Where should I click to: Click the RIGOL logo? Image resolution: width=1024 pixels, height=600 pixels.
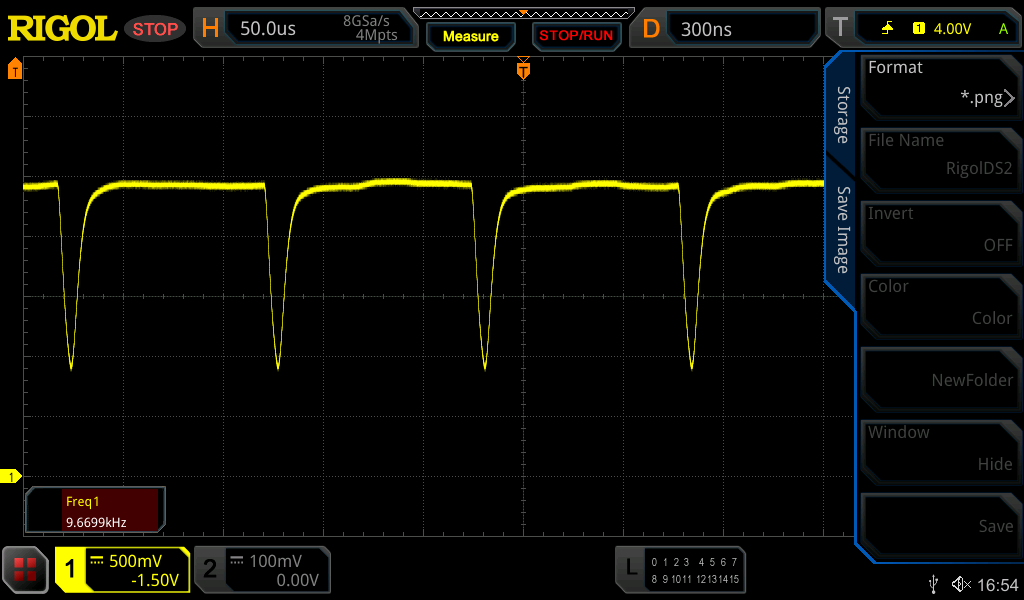[62, 29]
